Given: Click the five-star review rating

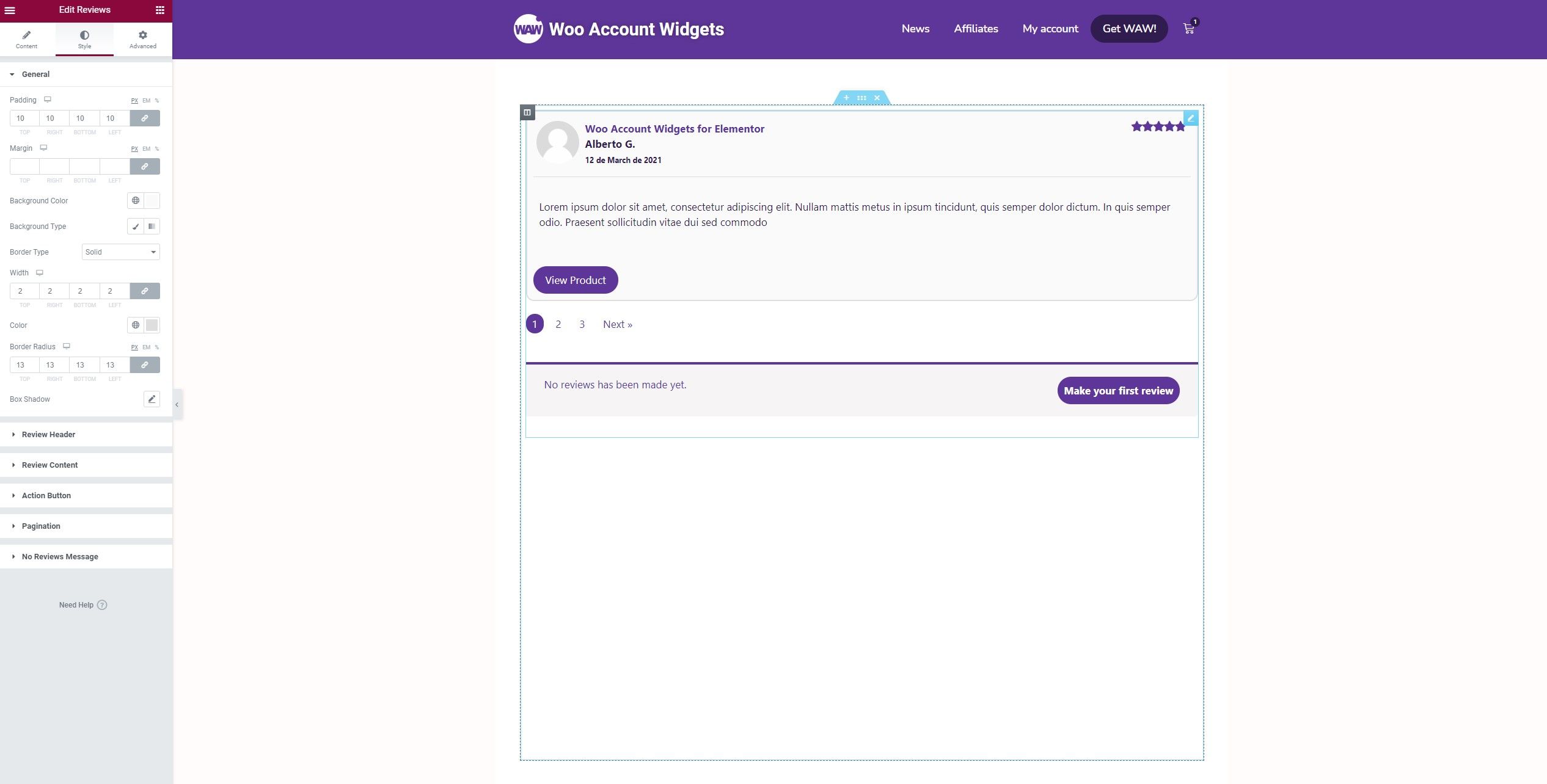Looking at the screenshot, I should pos(1158,126).
